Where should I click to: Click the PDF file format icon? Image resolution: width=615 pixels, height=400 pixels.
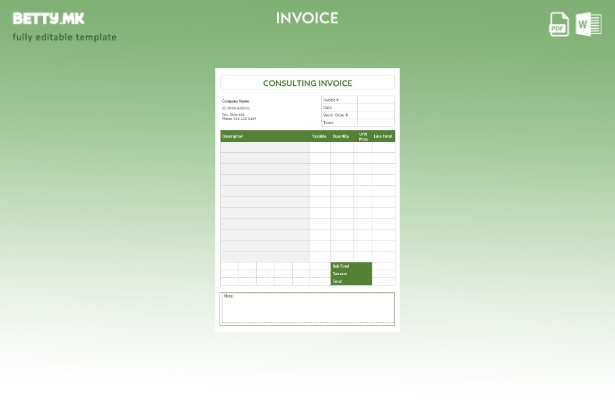[559, 25]
